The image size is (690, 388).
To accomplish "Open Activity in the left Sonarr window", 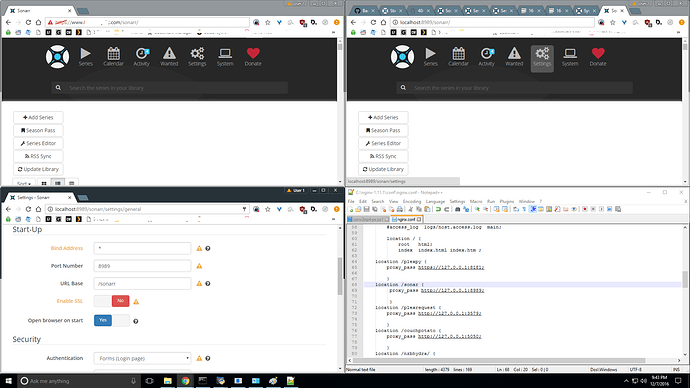I will [141, 57].
